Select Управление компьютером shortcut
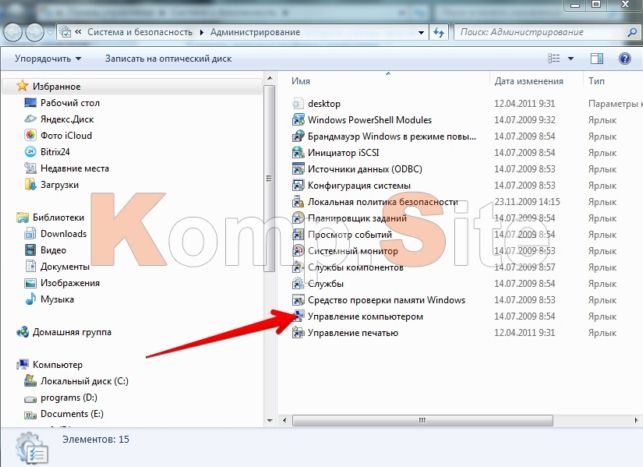The image size is (643, 467). [x=365, y=317]
